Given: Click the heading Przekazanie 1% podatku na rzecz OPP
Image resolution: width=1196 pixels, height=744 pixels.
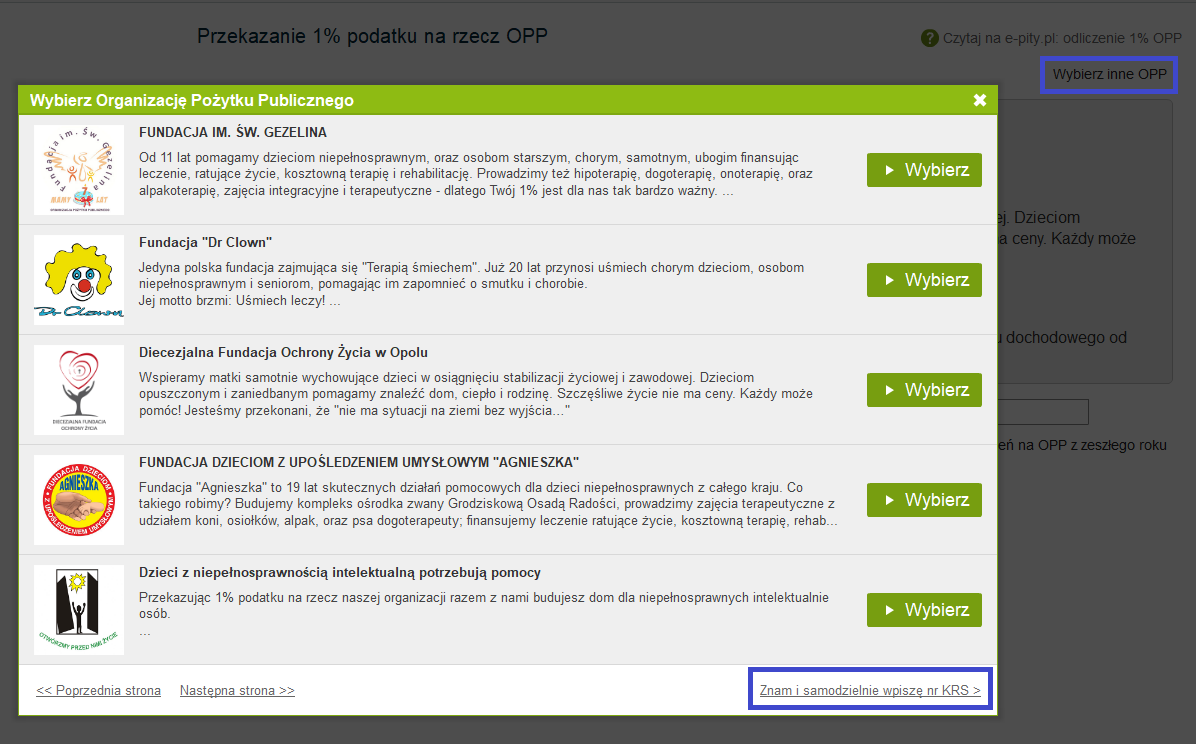Looking at the screenshot, I should coord(372,36).
